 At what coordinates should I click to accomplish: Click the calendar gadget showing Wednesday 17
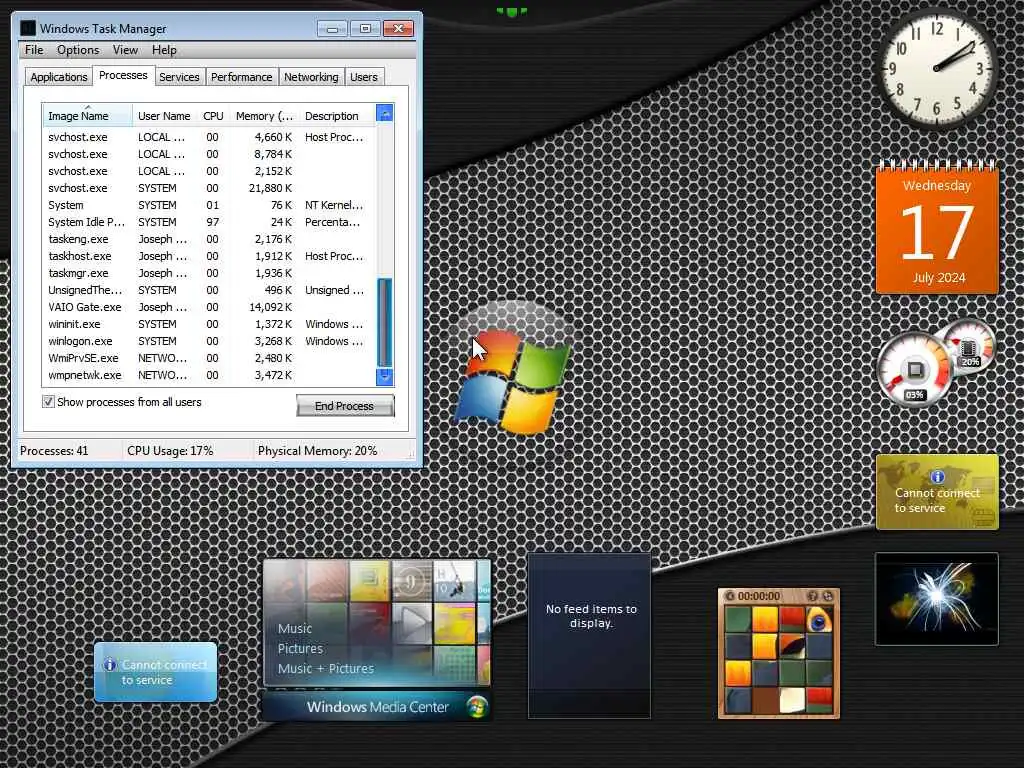click(937, 227)
